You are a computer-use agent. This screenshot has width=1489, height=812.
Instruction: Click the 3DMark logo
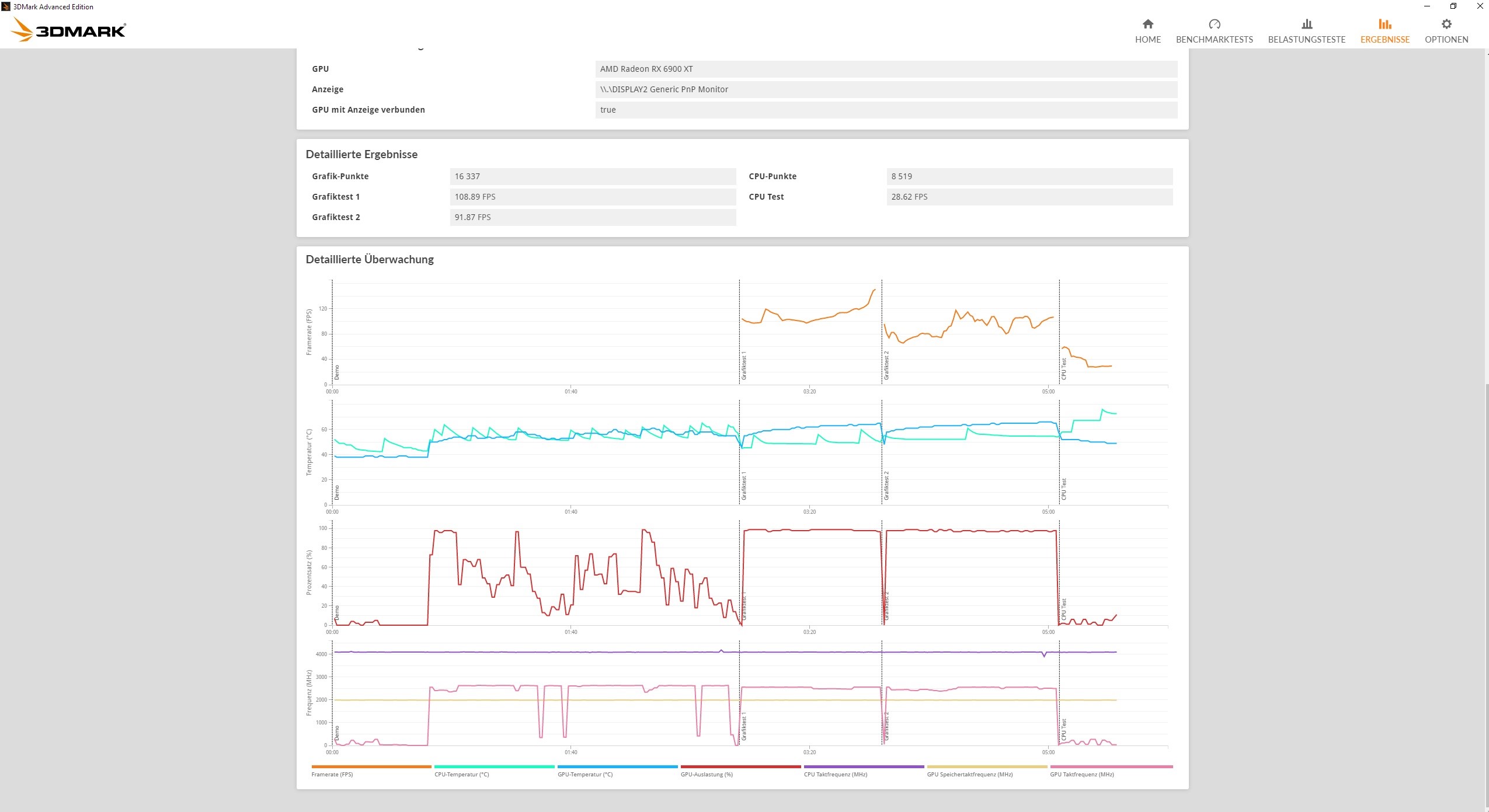[x=69, y=30]
